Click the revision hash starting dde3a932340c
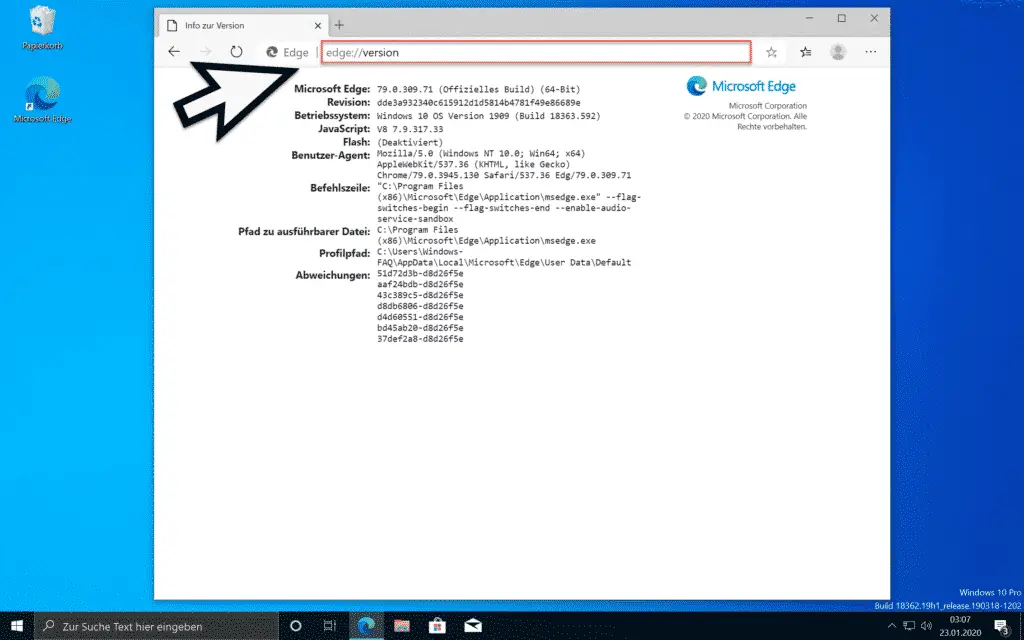1024x640 pixels. tap(479, 103)
